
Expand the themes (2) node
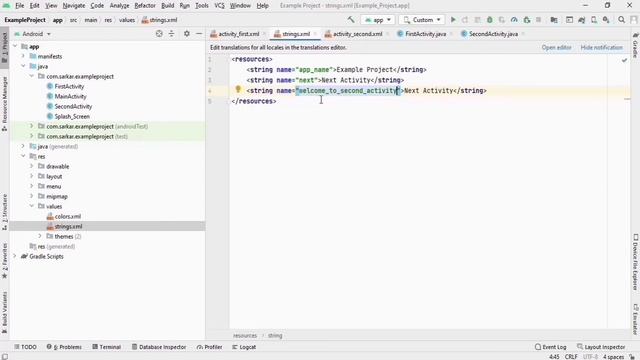coord(40,236)
